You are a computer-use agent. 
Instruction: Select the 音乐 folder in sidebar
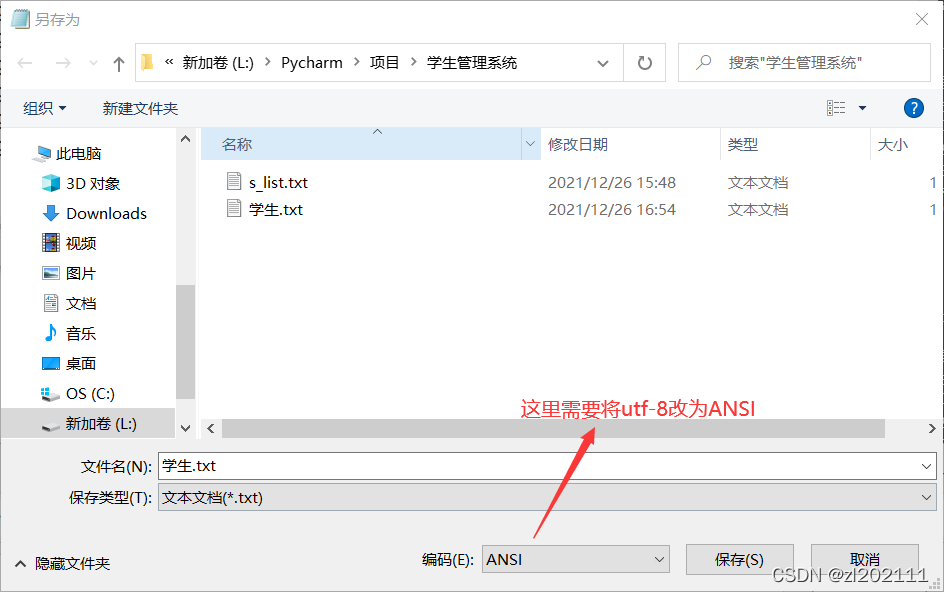[x=80, y=333]
